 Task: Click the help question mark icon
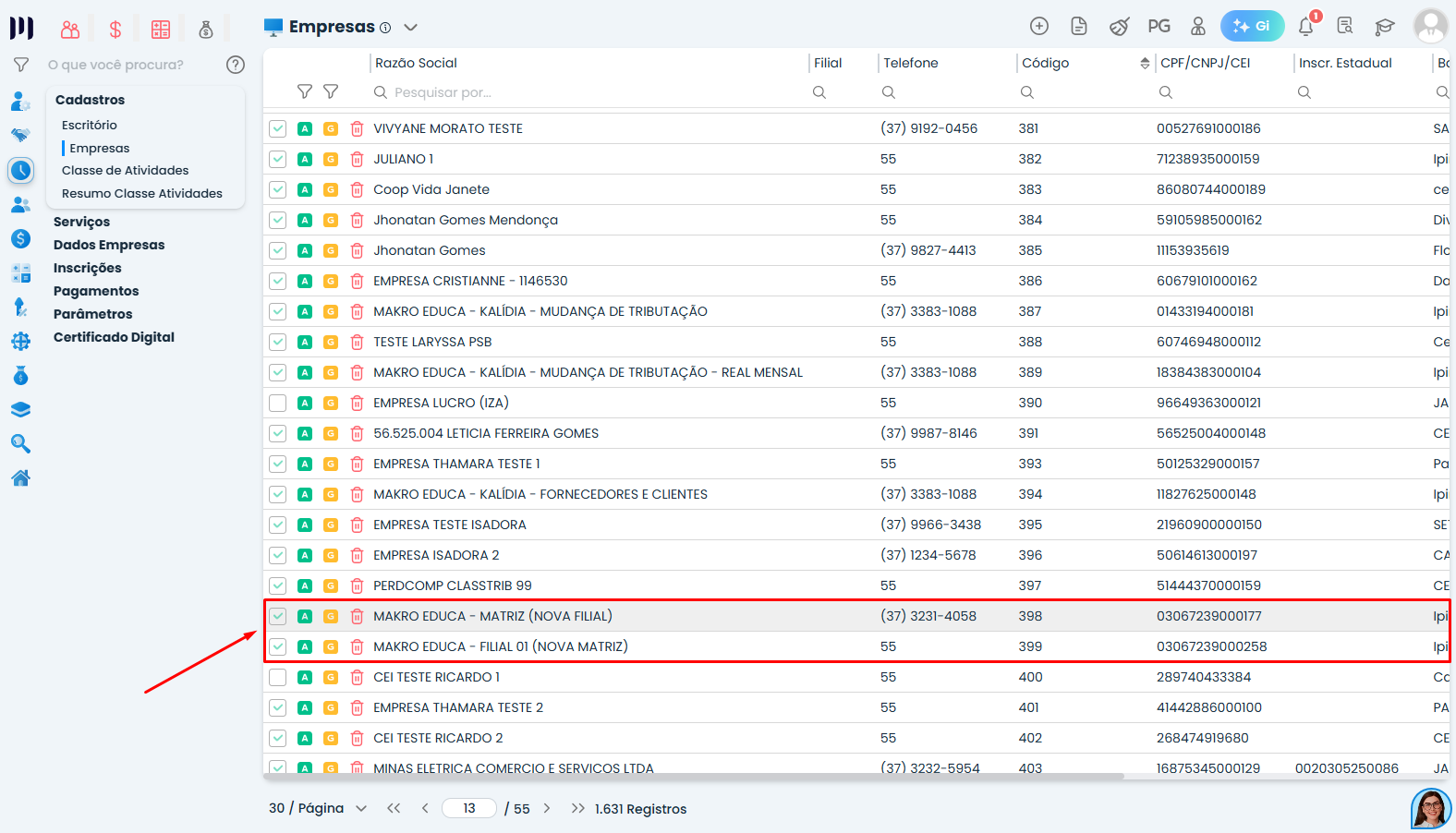point(236,65)
